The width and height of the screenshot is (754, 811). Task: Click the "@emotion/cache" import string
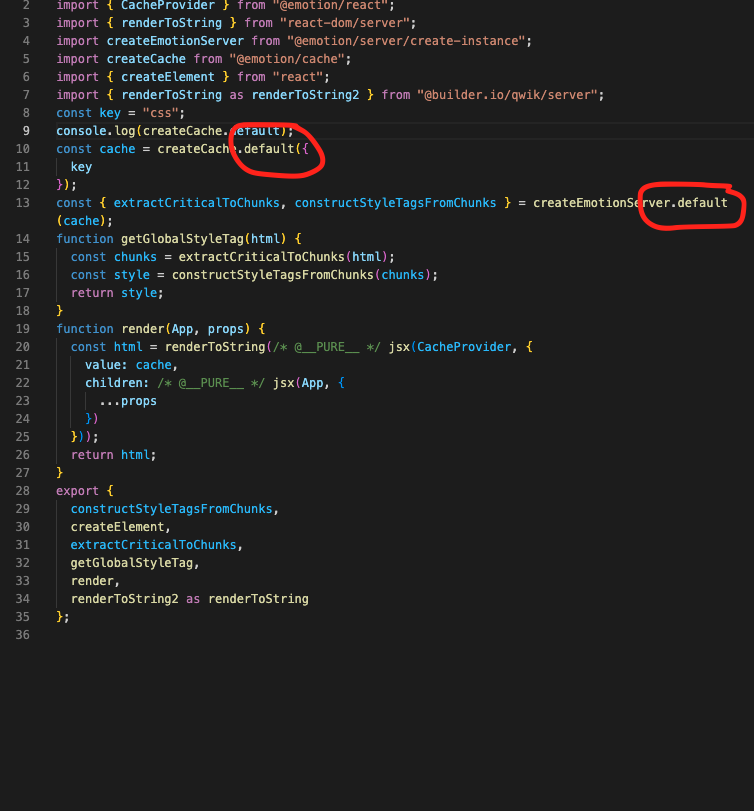(288, 59)
